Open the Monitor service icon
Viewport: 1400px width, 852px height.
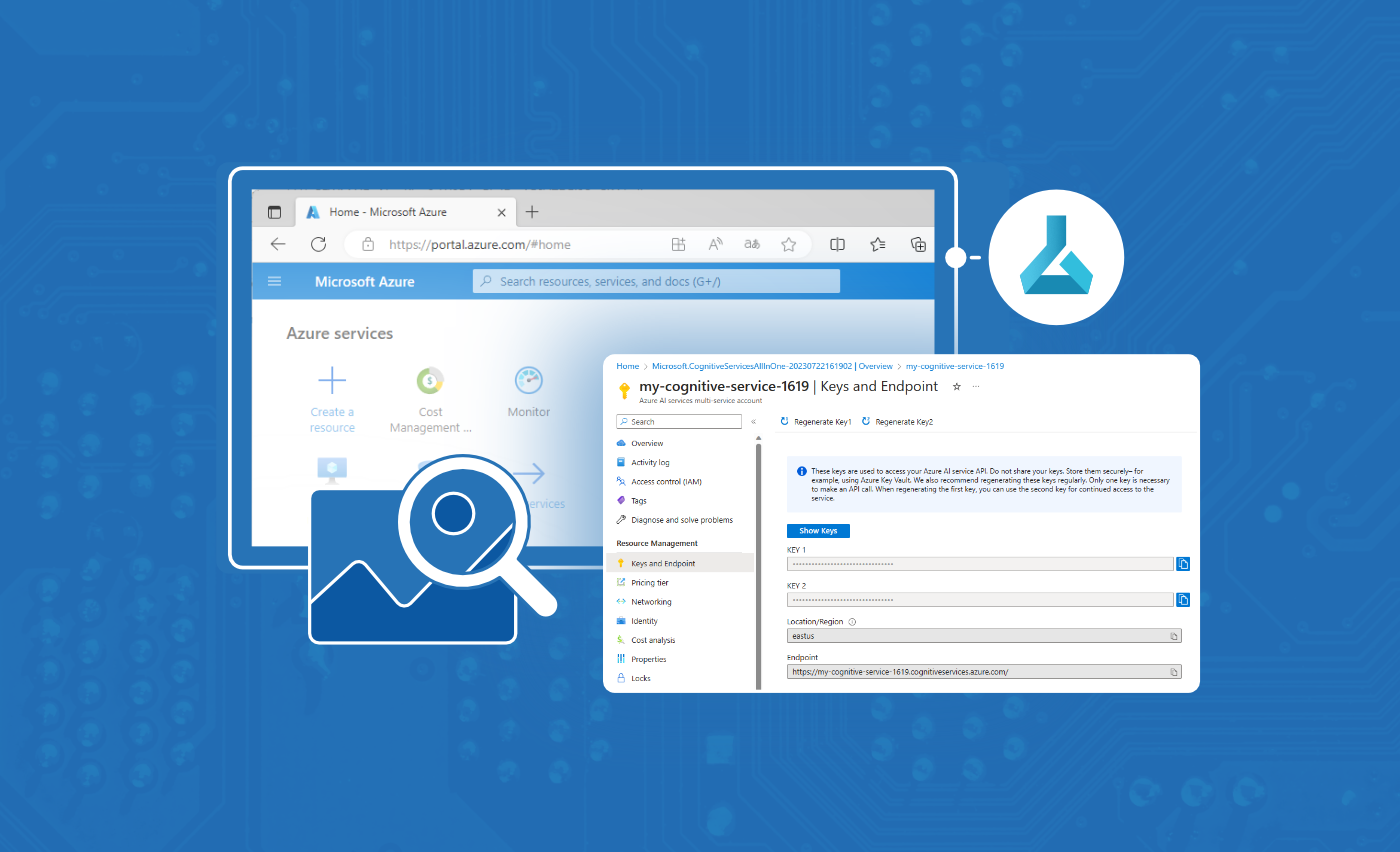coord(528,380)
